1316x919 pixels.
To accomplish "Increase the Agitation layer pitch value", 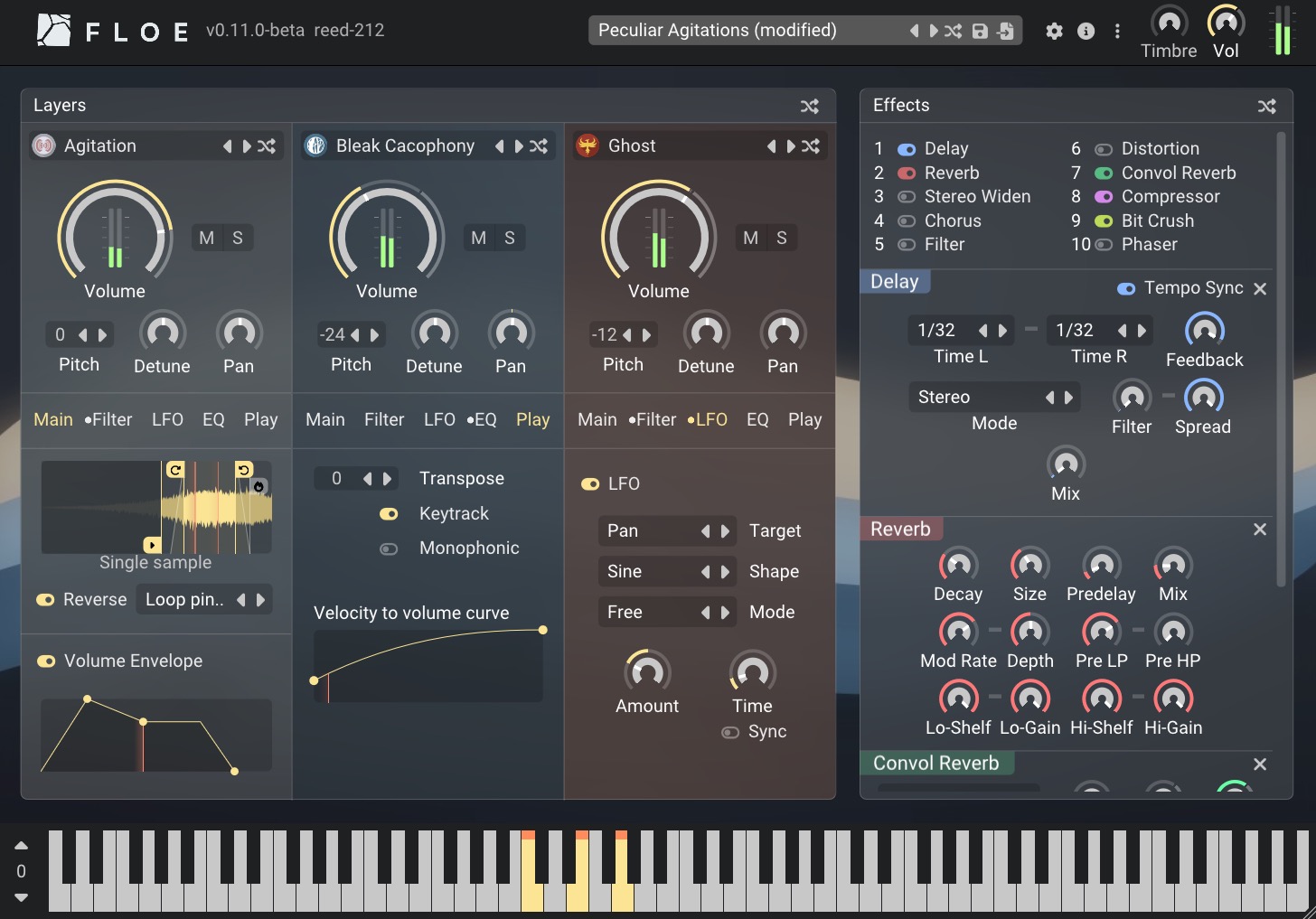I will [102, 335].
